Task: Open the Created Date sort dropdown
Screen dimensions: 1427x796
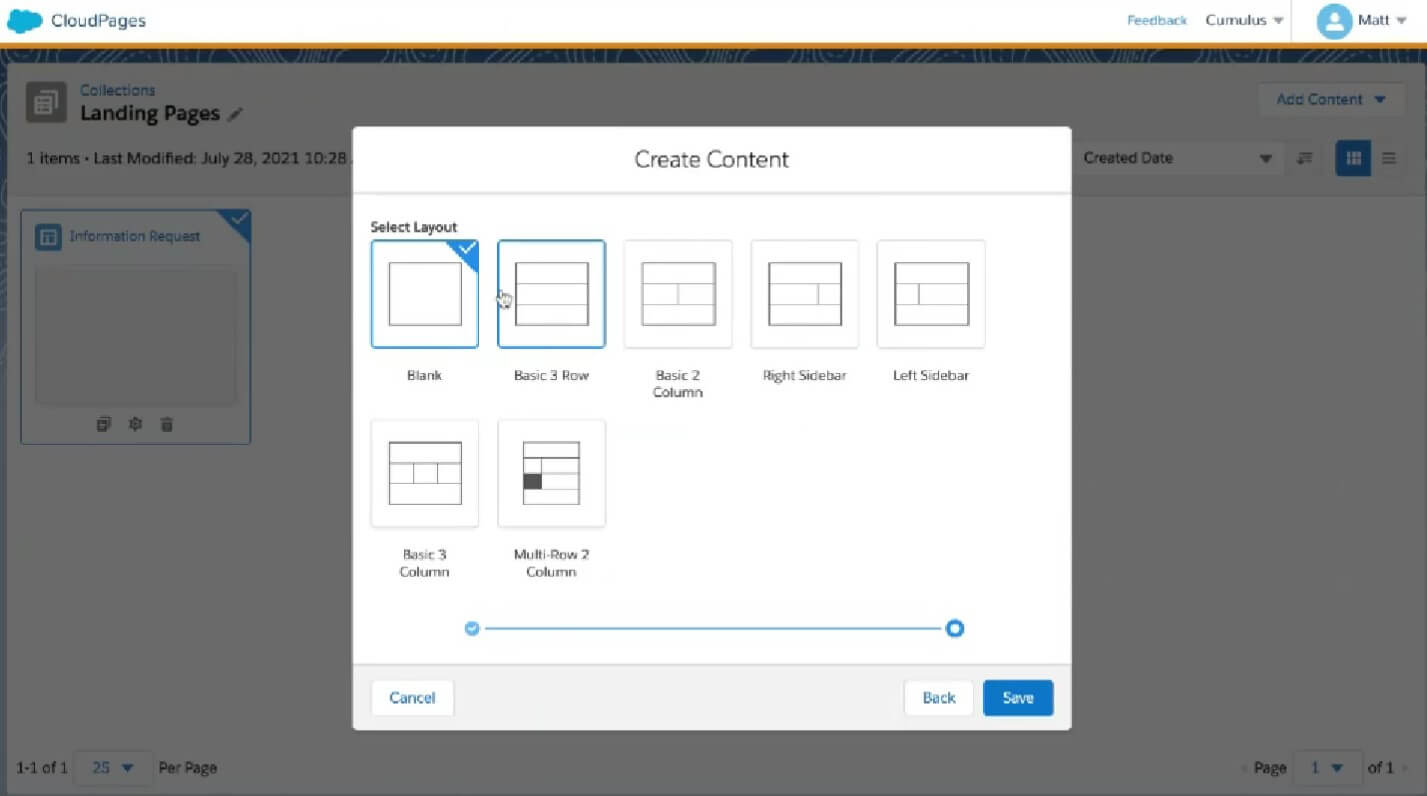Action: coord(1177,158)
